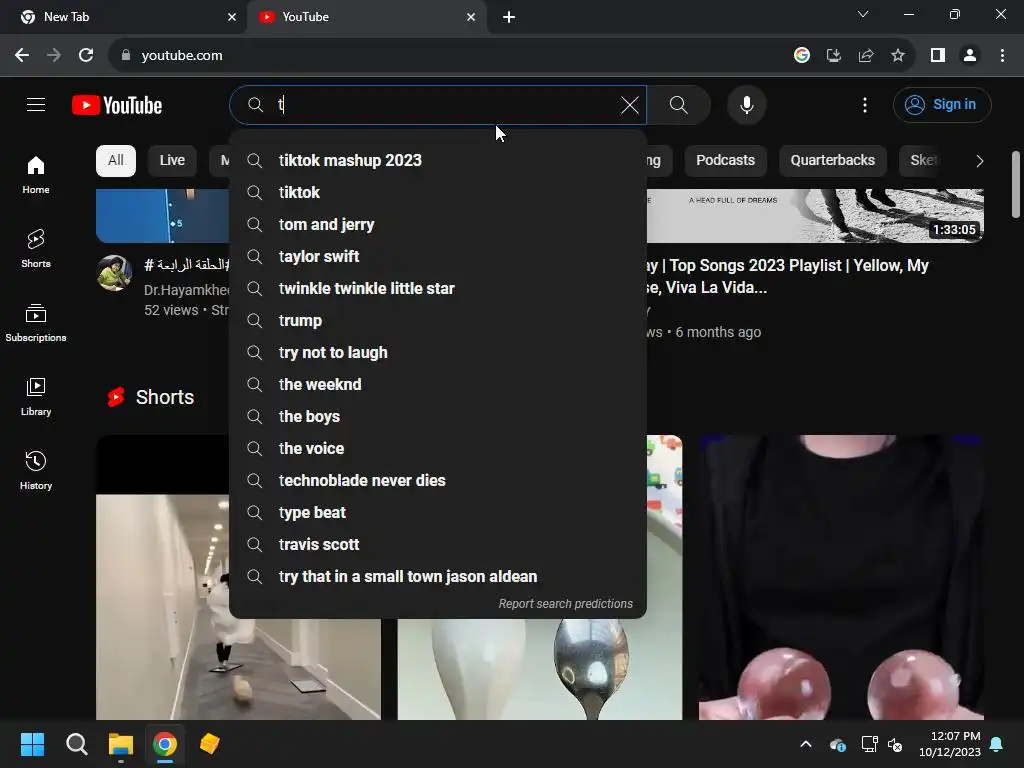Viewport: 1024px width, 768px height.
Task: Choose suggestion 'technoblade never dies'
Action: [438, 481]
